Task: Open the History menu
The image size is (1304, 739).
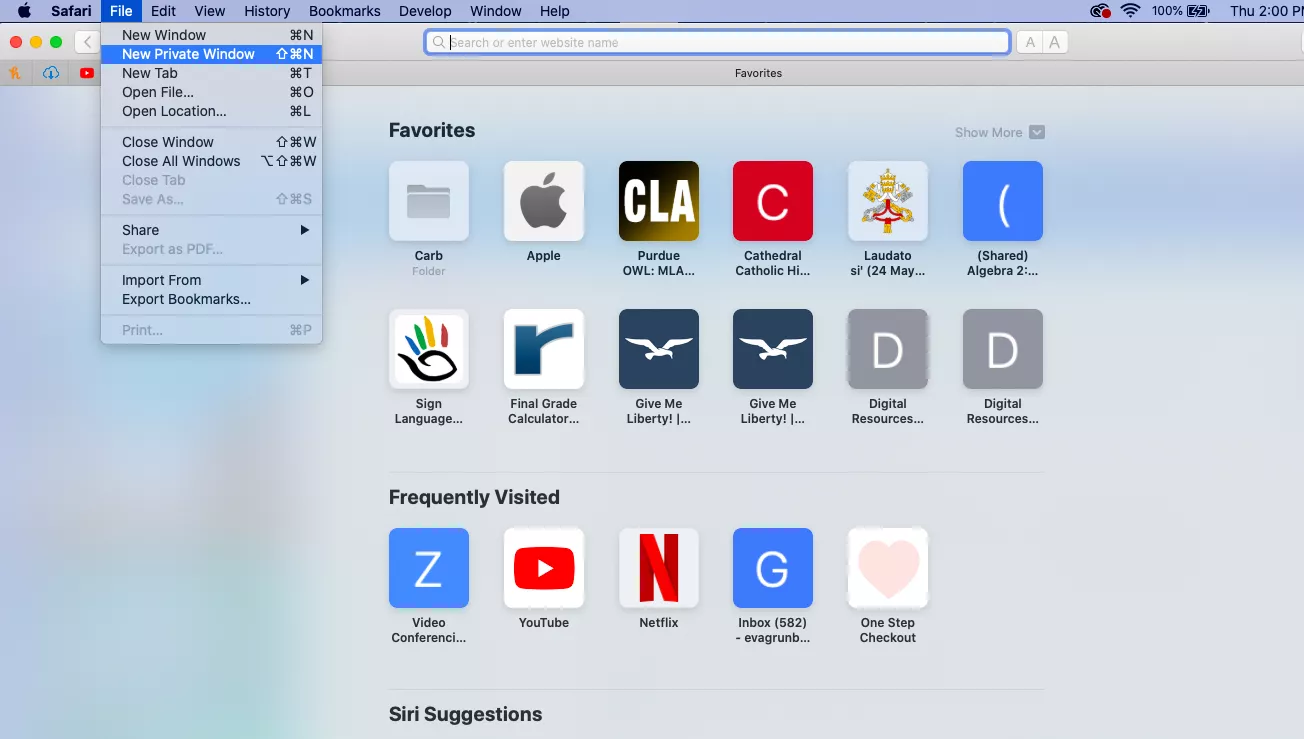Action: pos(267,11)
